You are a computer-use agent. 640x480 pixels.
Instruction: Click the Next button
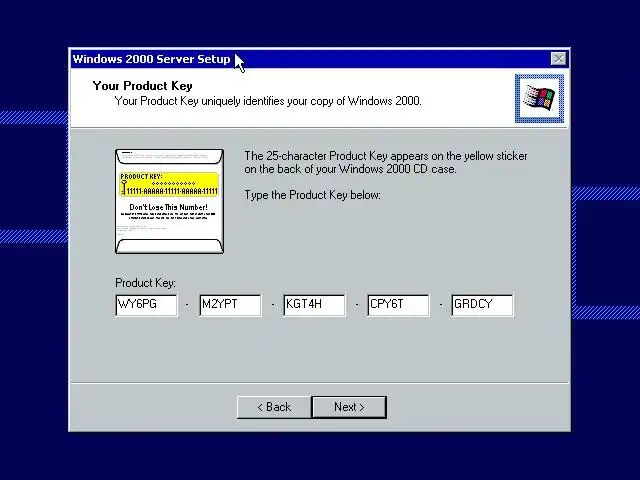(x=349, y=407)
